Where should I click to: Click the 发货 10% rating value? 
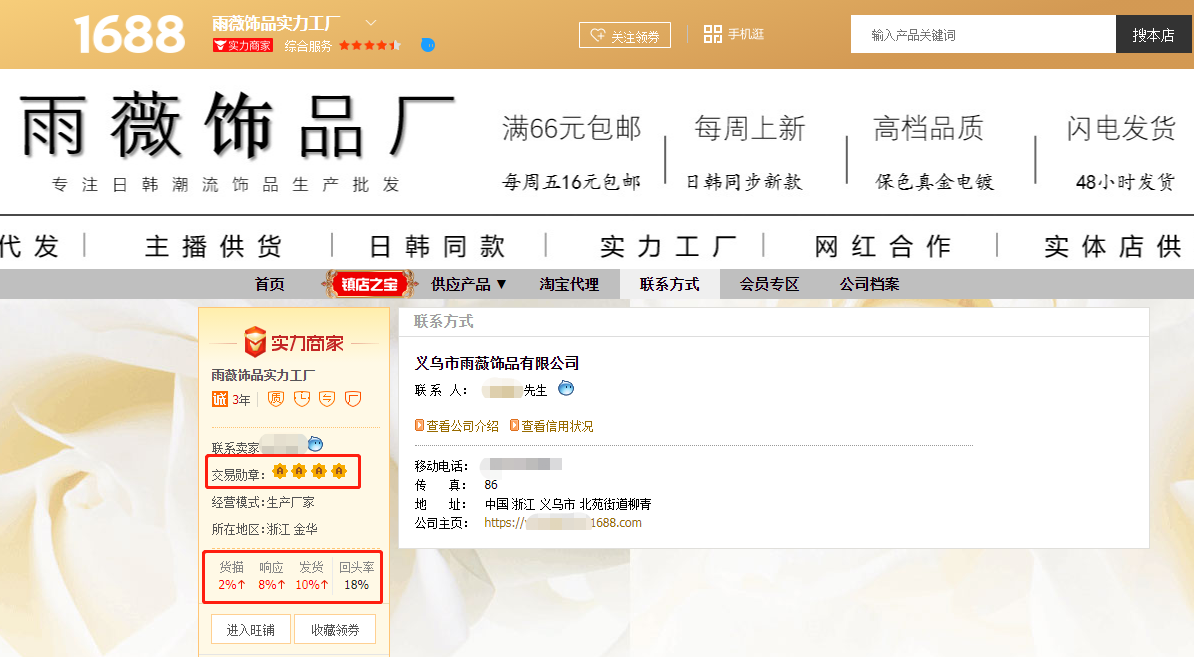[x=311, y=585]
